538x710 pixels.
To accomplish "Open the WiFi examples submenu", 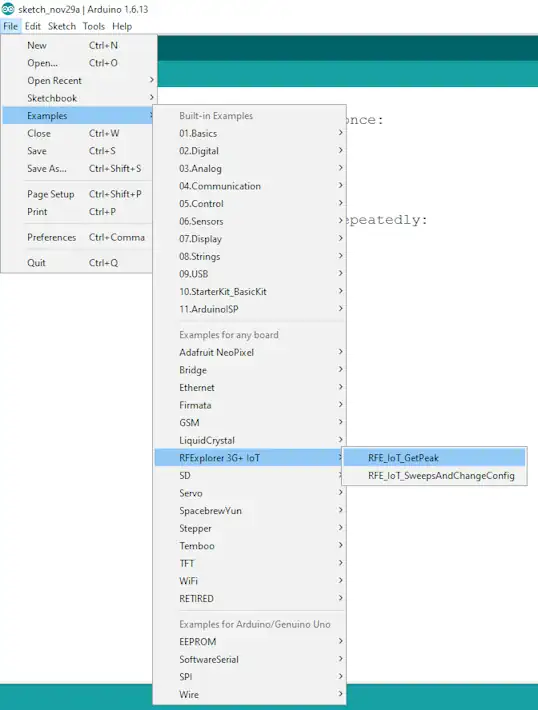I will click(250, 581).
